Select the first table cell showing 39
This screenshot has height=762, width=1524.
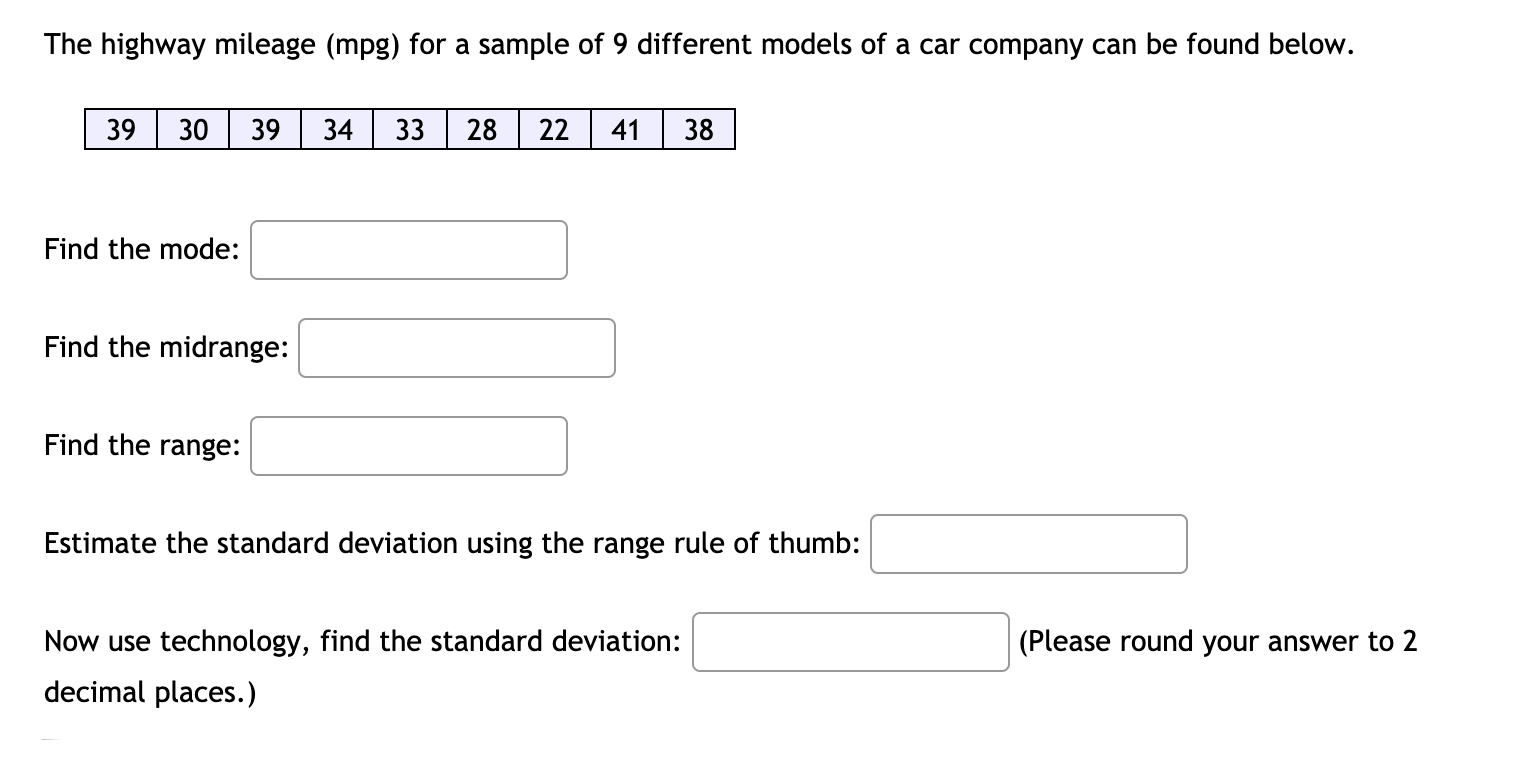(120, 129)
